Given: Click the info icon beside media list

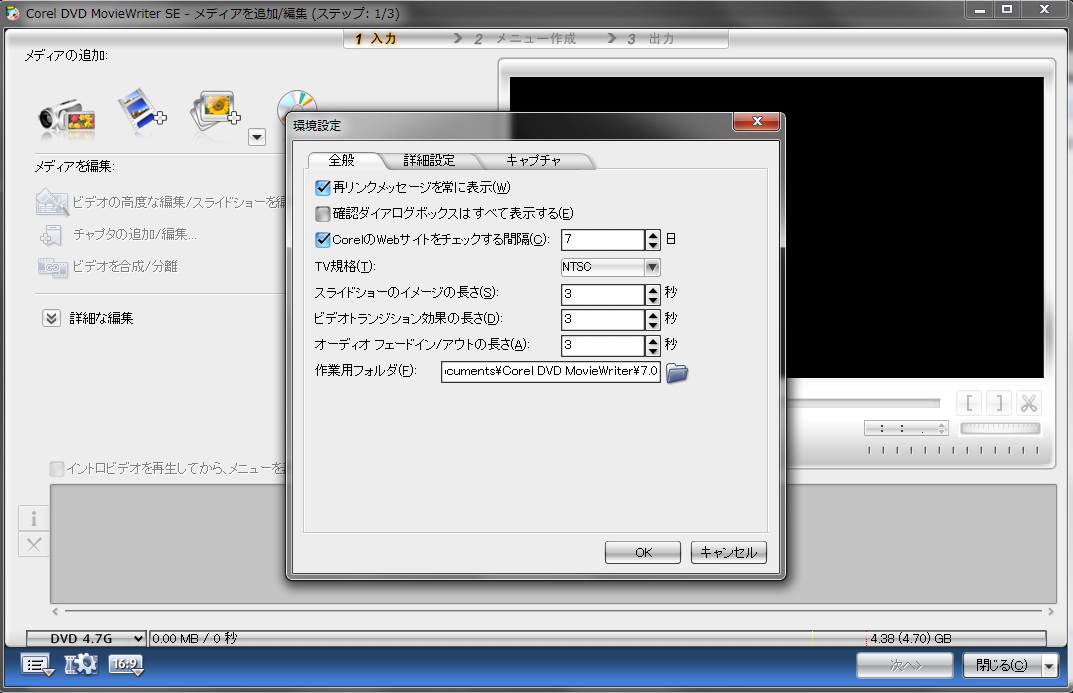Looking at the screenshot, I should [x=34, y=519].
